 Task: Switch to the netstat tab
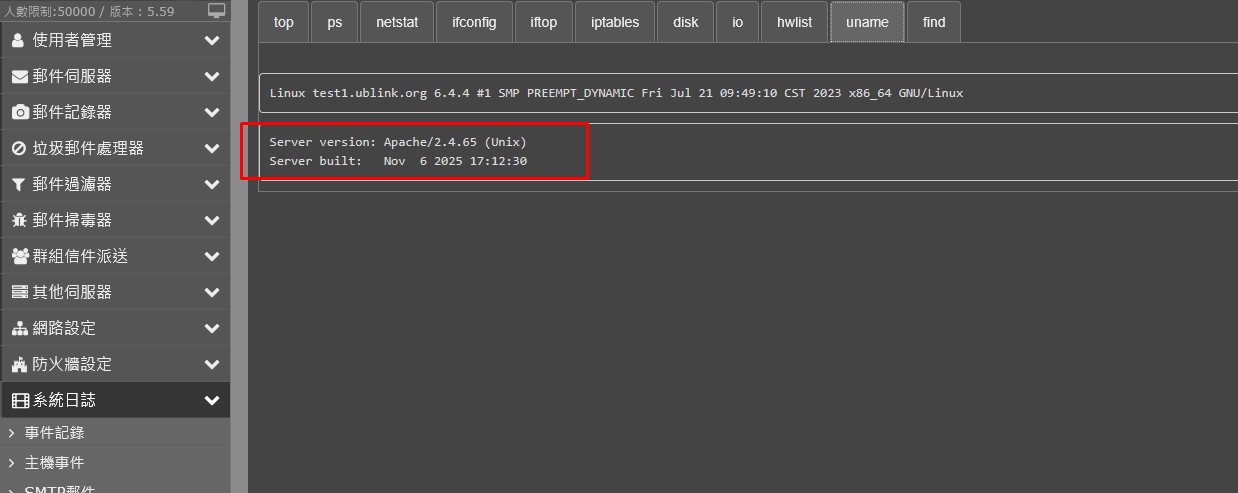[x=397, y=22]
